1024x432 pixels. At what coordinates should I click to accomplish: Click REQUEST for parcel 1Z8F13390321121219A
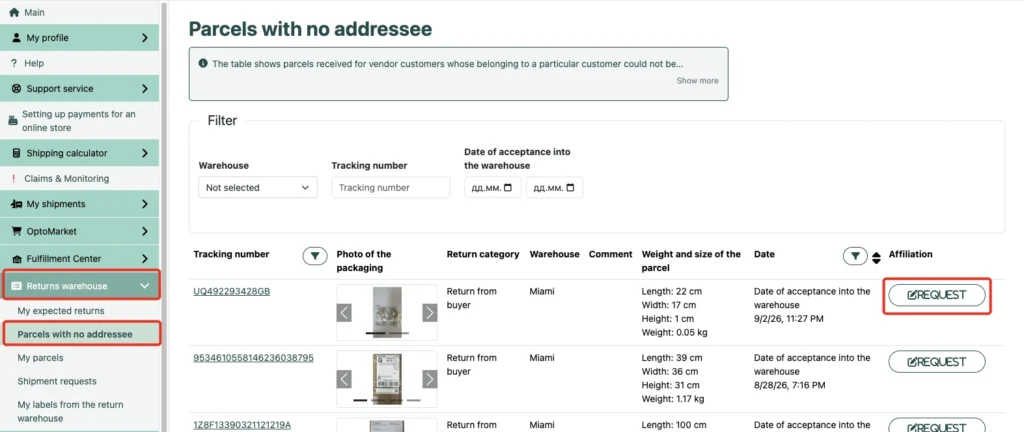936,425
